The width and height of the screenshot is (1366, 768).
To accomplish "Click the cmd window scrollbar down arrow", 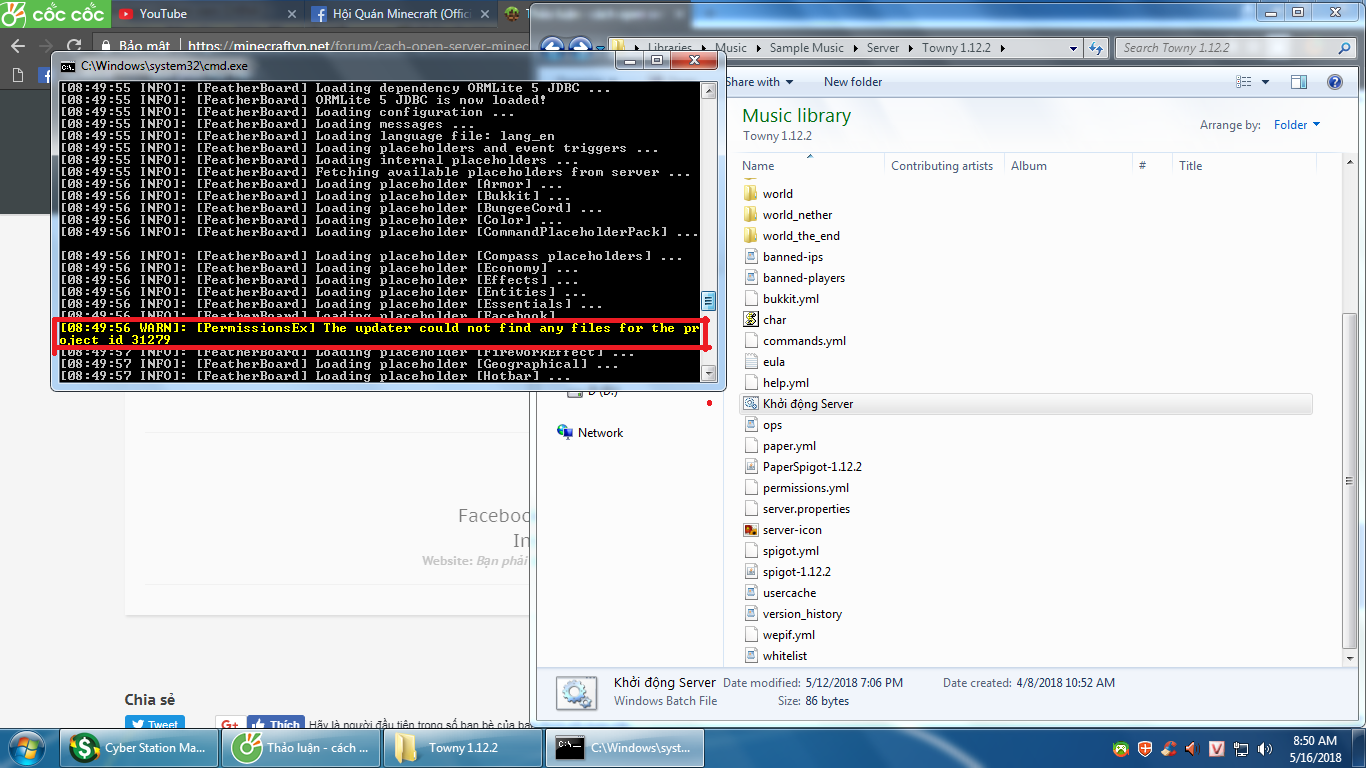I will (x=709, y=374).
